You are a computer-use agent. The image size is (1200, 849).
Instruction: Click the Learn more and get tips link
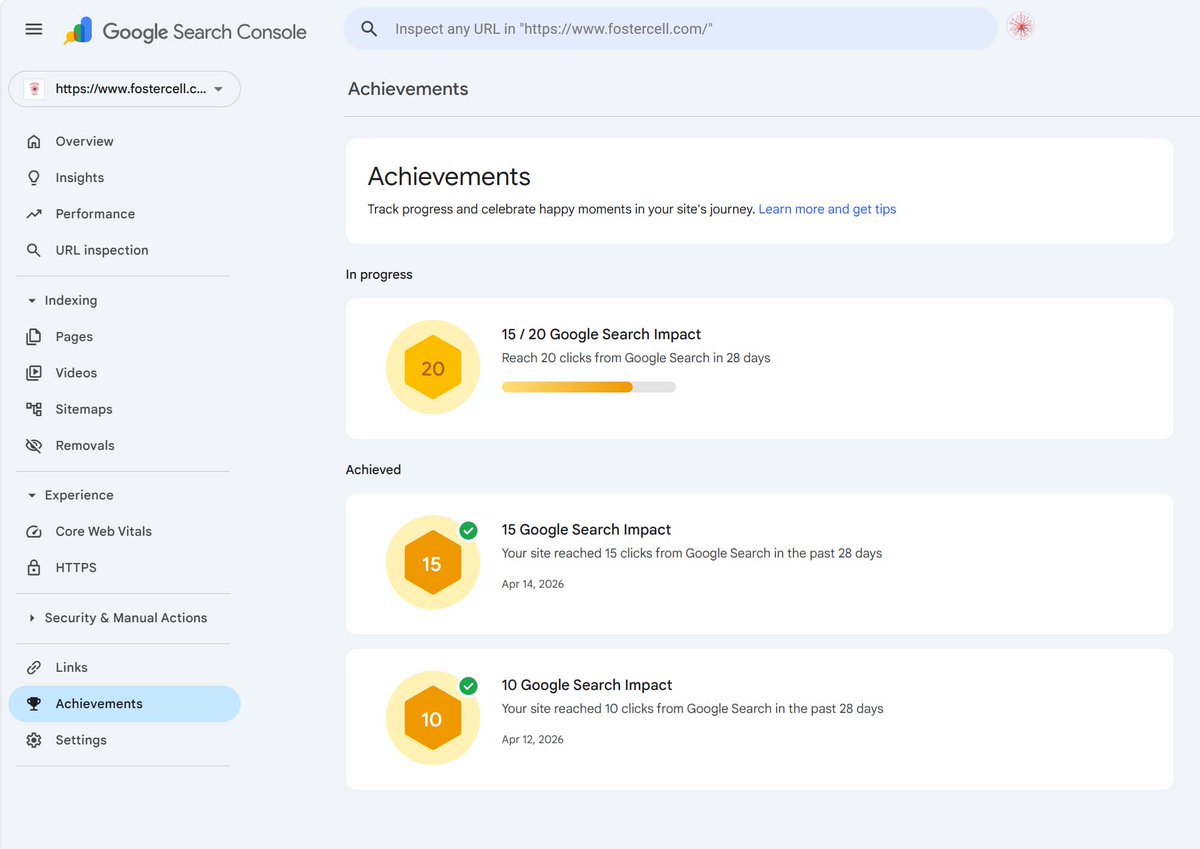[827, 209]
